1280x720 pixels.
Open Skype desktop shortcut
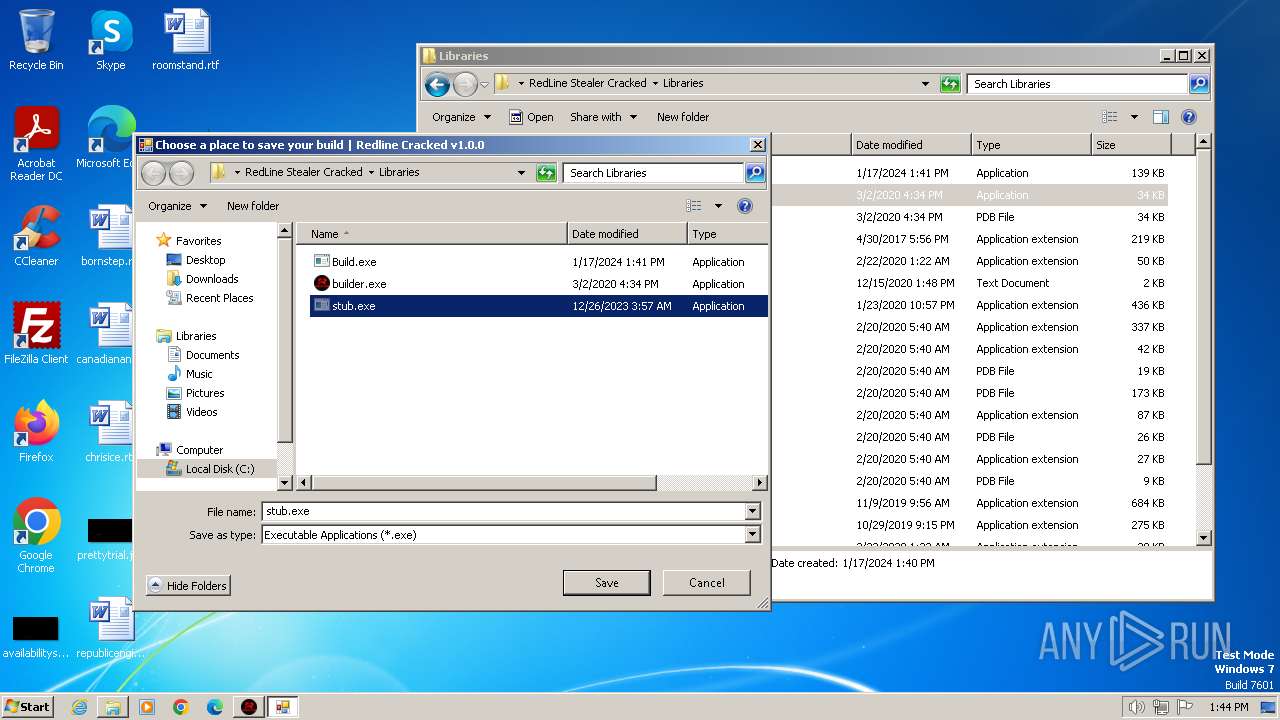[110, 40]
